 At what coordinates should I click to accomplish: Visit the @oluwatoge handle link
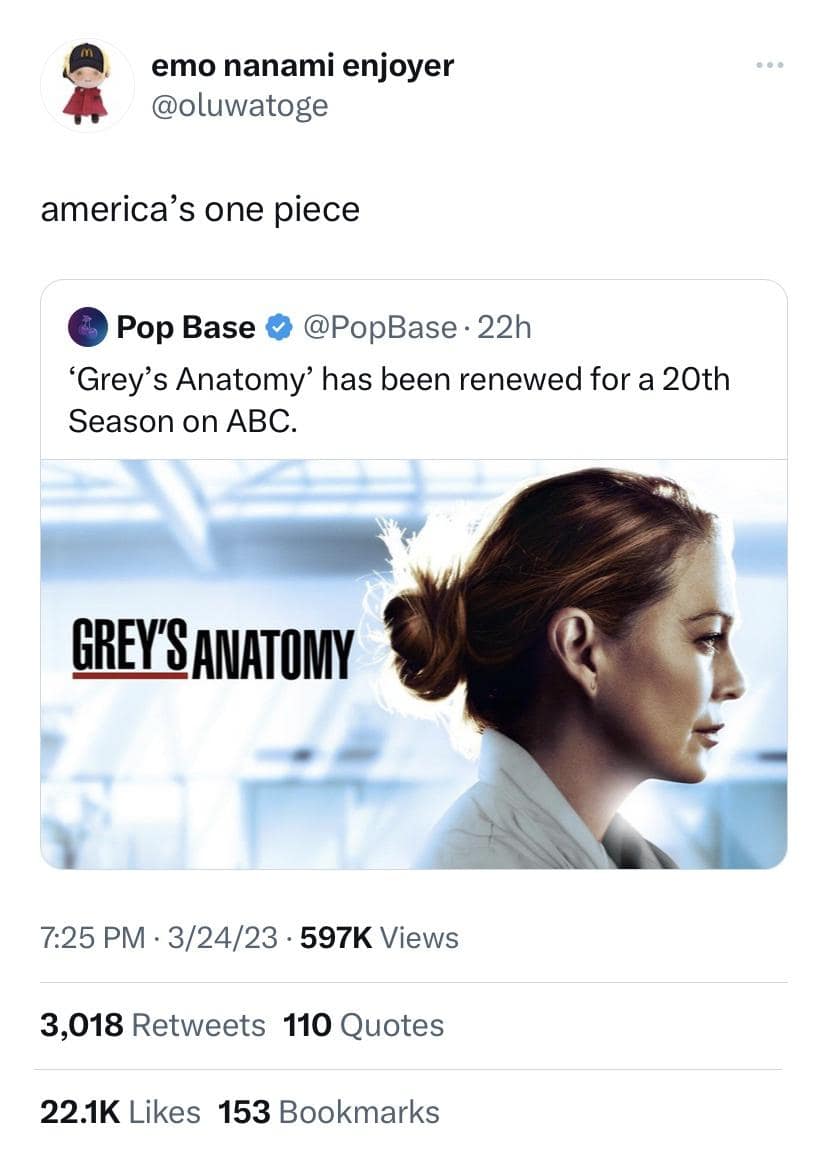pos(239,104)
